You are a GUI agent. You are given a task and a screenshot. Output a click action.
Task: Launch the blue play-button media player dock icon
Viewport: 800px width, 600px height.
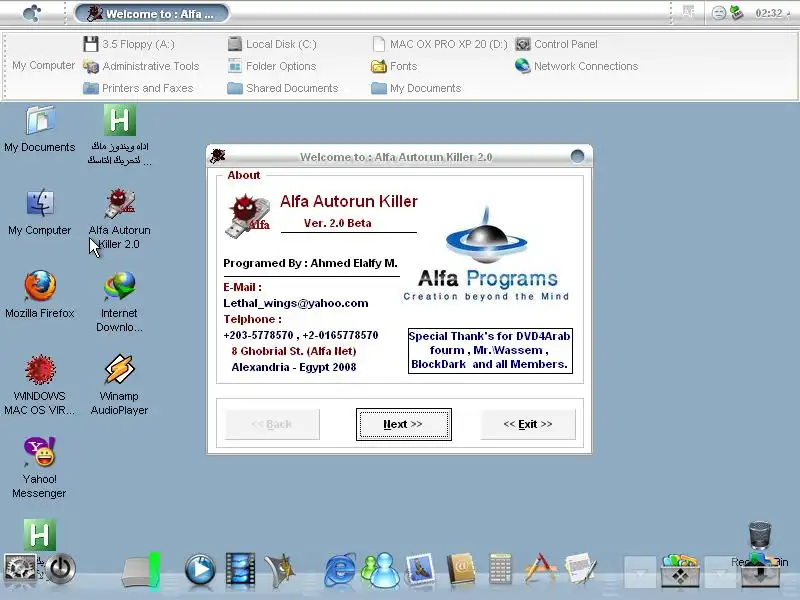point(199,569)
